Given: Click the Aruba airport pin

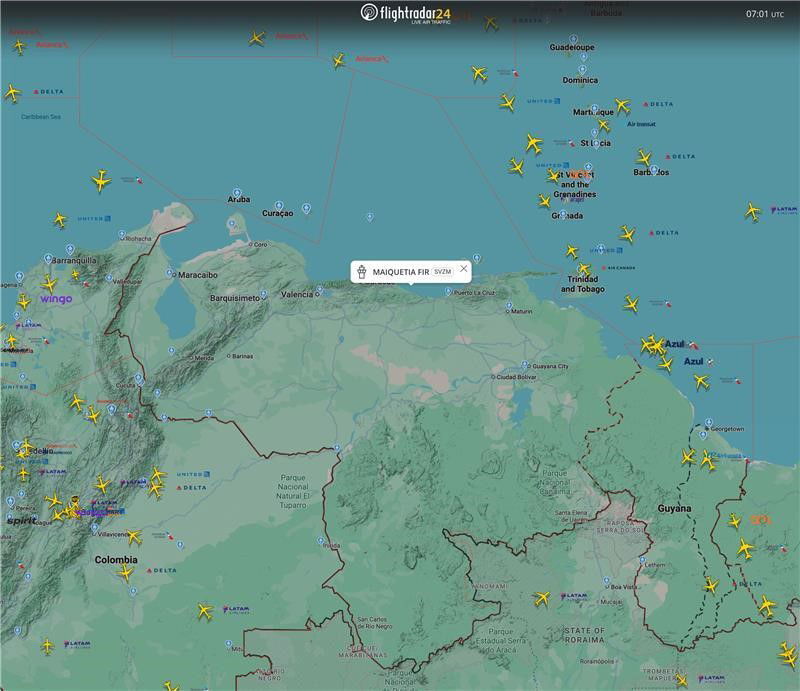Looking at the screenshot, I should pos(235,190).
